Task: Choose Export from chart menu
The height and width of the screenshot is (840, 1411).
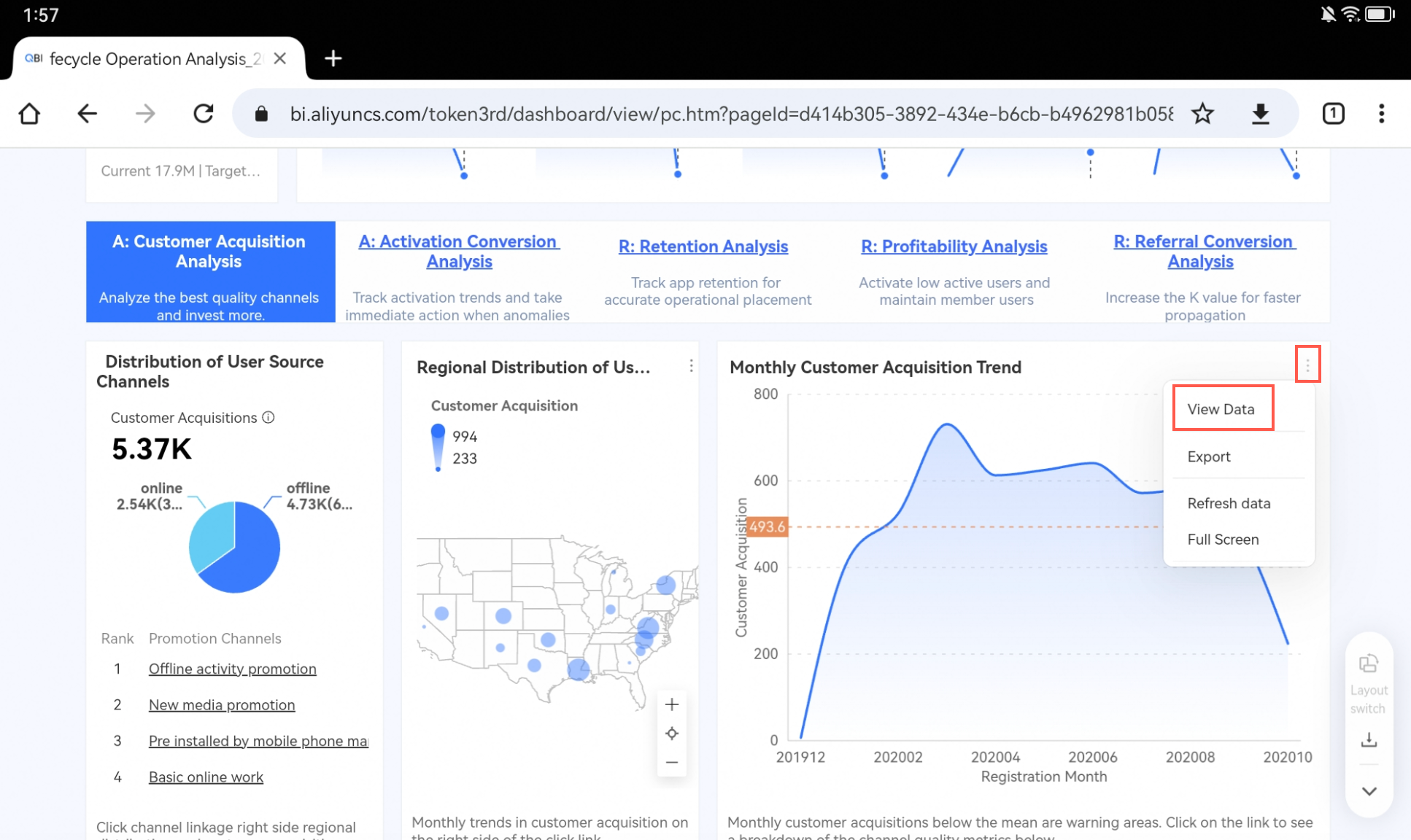Action: (x=1208, y=456)
